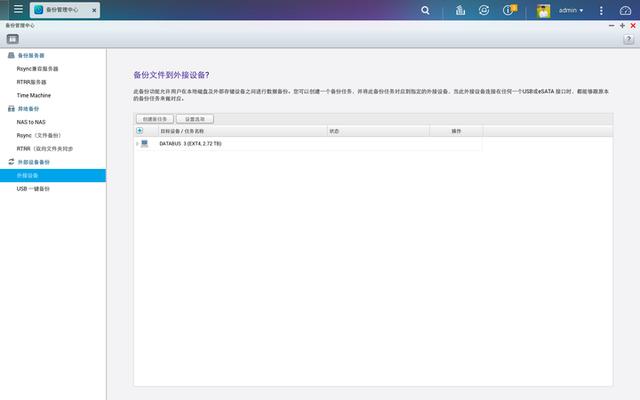Screen dimensions: 640x400
Task: Open the QTS main menu hamburger icon
Action: (18, 10)
